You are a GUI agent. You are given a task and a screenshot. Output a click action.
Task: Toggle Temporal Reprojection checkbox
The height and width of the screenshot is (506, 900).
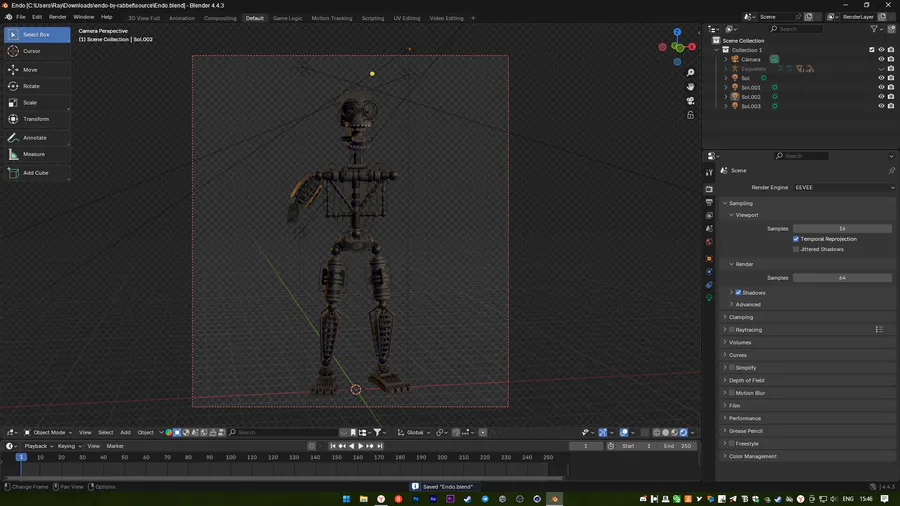click(x=796, y=239)
